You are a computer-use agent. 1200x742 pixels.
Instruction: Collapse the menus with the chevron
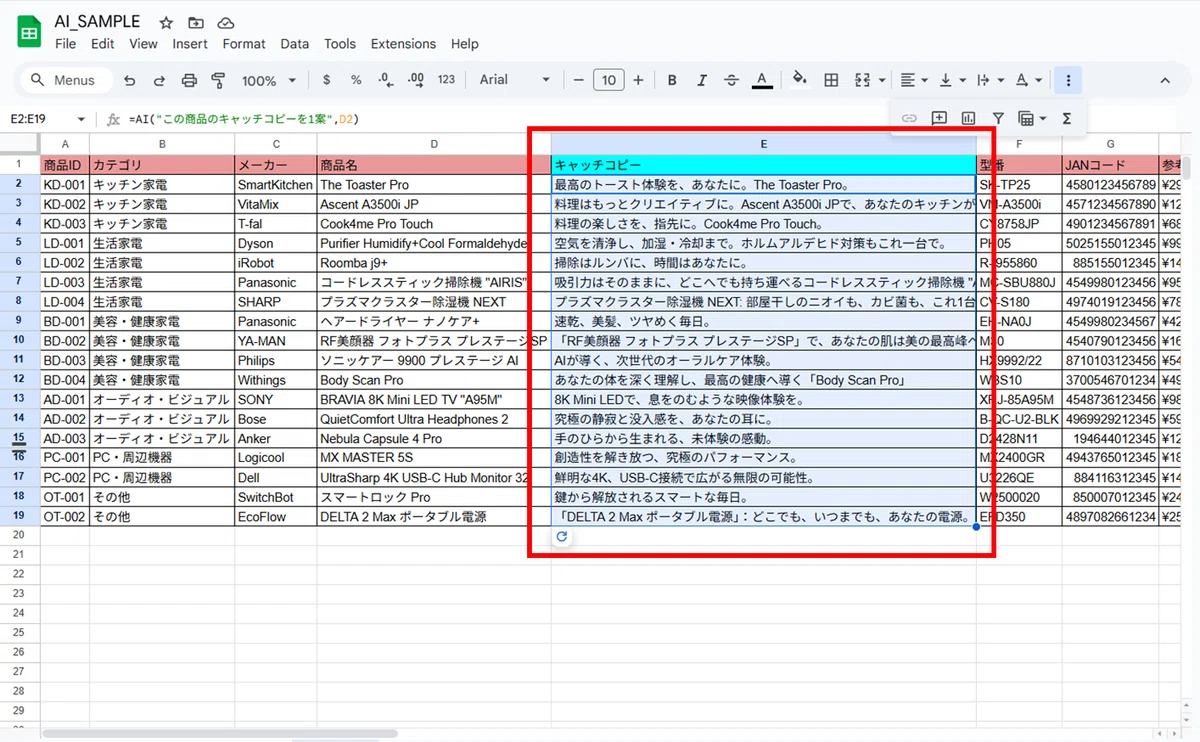(1165, 80)
